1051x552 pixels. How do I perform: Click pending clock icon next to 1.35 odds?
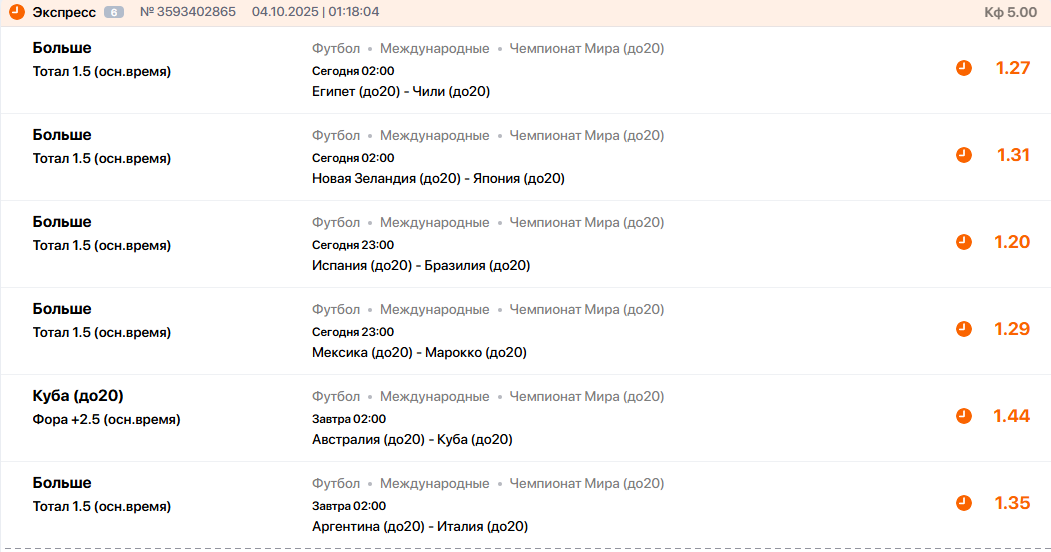(x=964, y=503)
